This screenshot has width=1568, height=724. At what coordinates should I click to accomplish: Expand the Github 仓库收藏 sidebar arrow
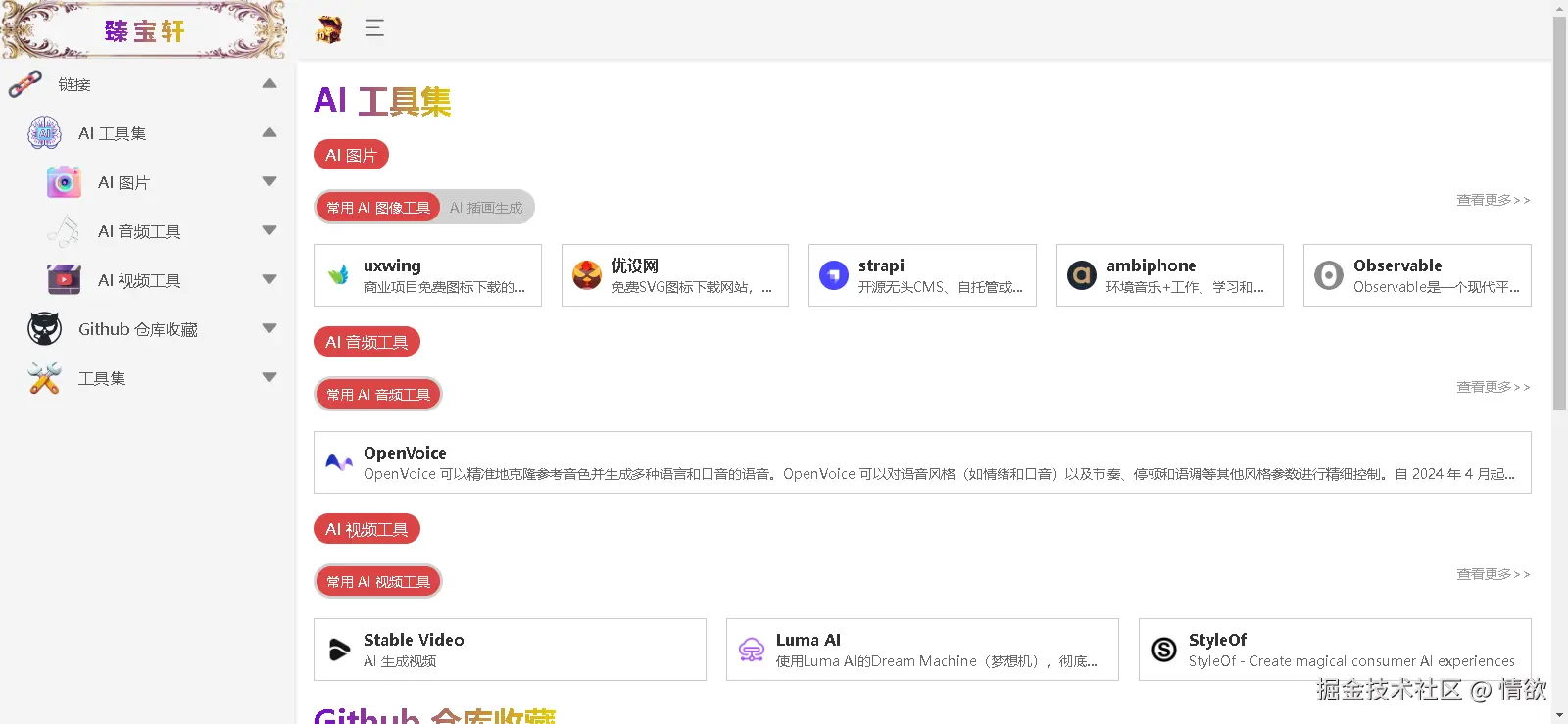coord(269,329)
